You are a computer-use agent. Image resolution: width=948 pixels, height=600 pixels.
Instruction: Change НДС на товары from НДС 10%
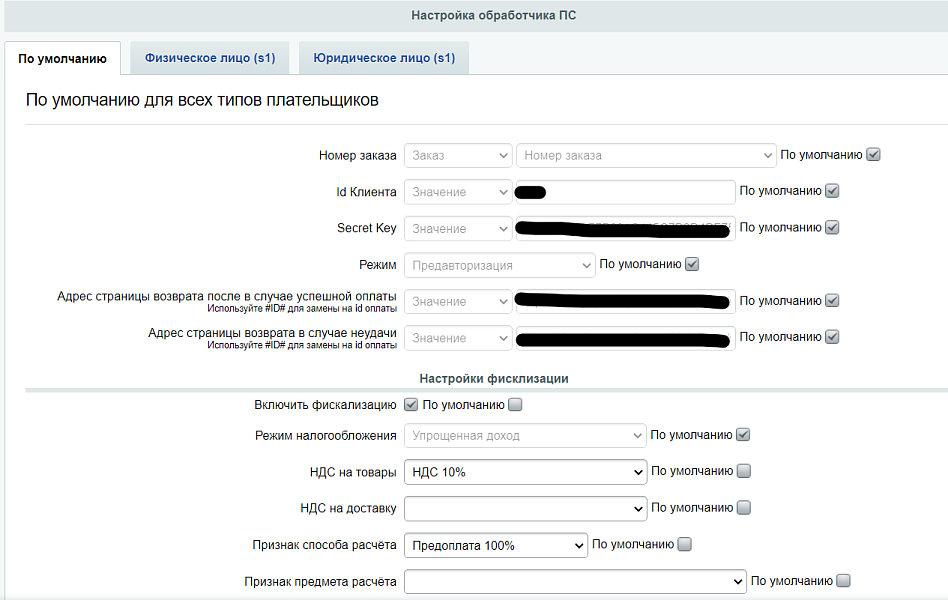(x=524, y=471)
